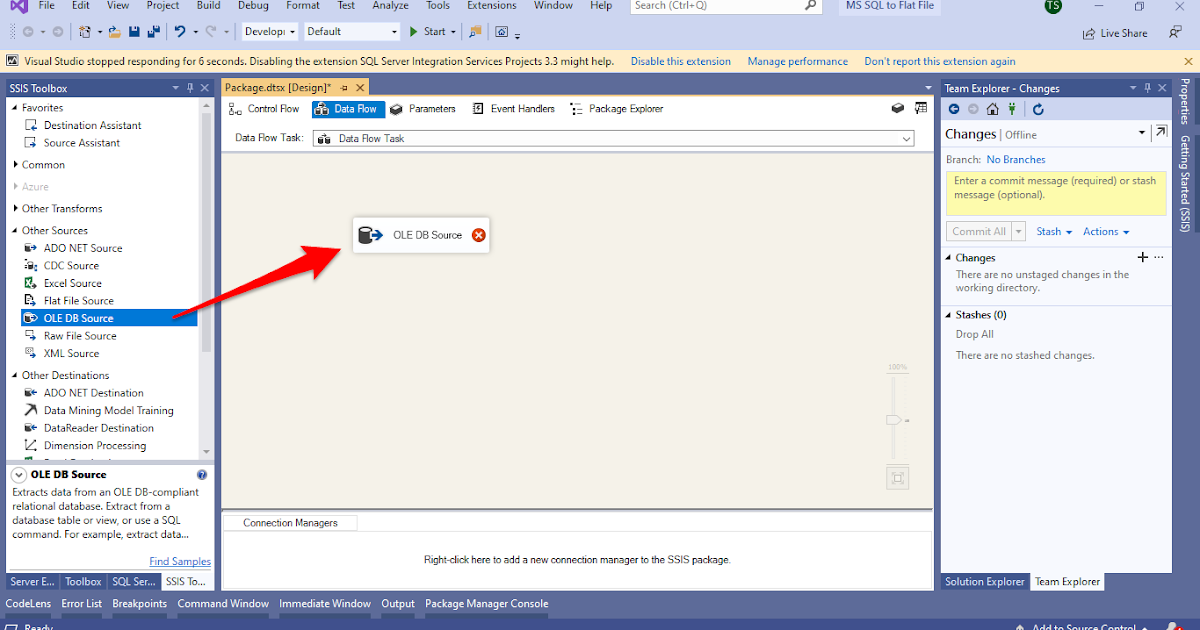
Task: Collapse the Other Destinations group
Action: pyautogui.click(x=15, y=376)
